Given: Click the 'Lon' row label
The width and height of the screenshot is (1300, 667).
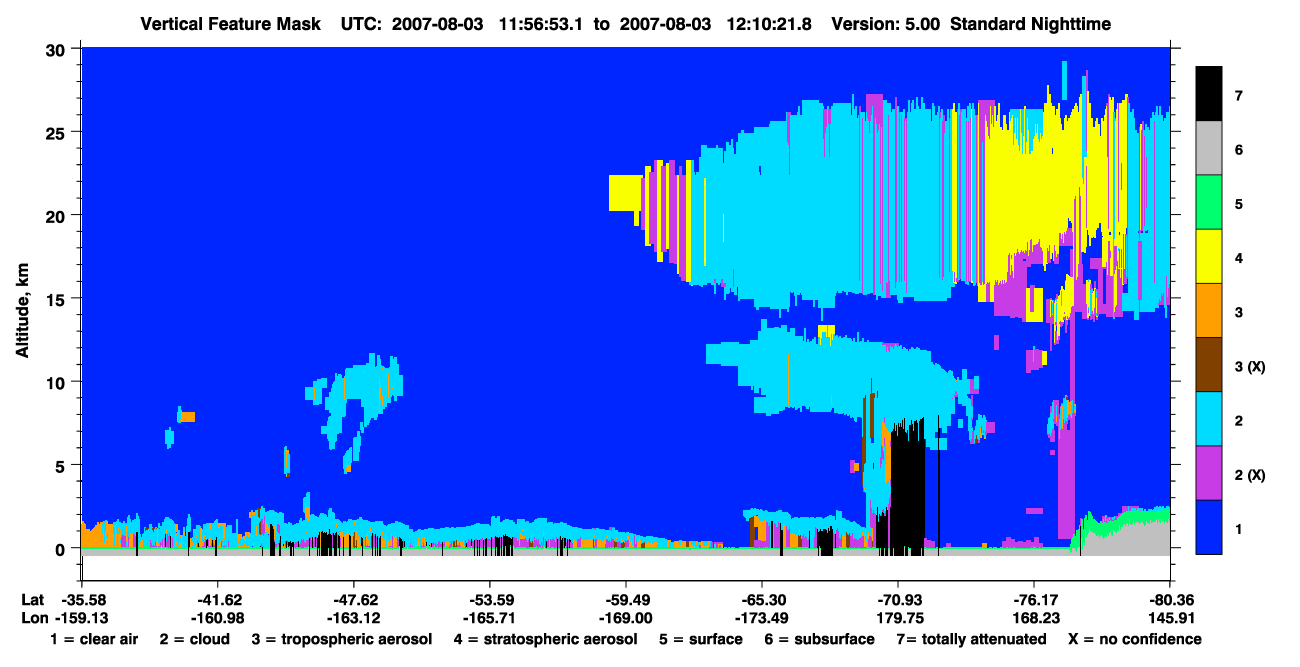Looking at the screenshot, I should tap(33, 619).
